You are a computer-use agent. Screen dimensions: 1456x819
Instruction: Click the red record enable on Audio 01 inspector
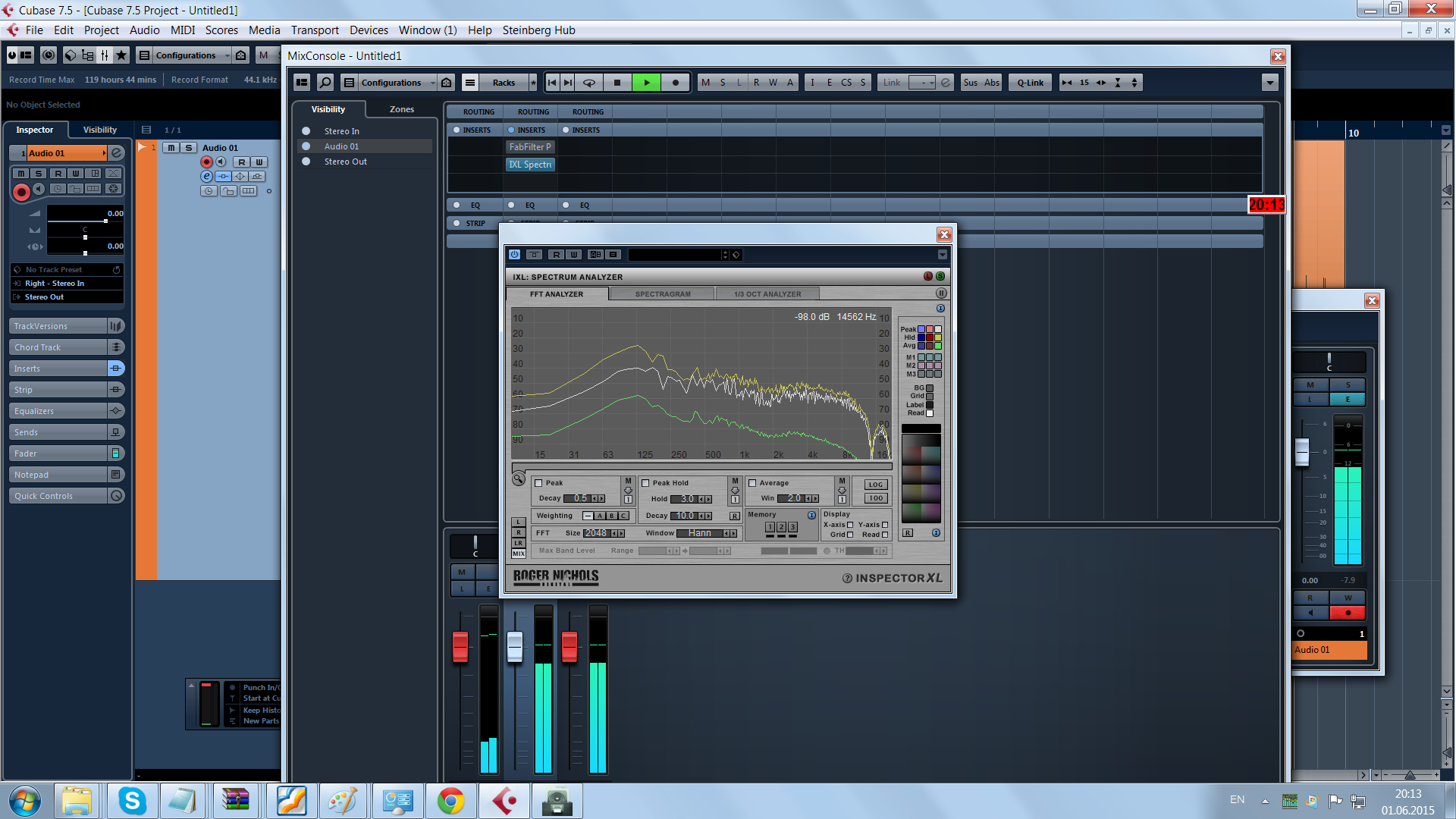(21, 193)
